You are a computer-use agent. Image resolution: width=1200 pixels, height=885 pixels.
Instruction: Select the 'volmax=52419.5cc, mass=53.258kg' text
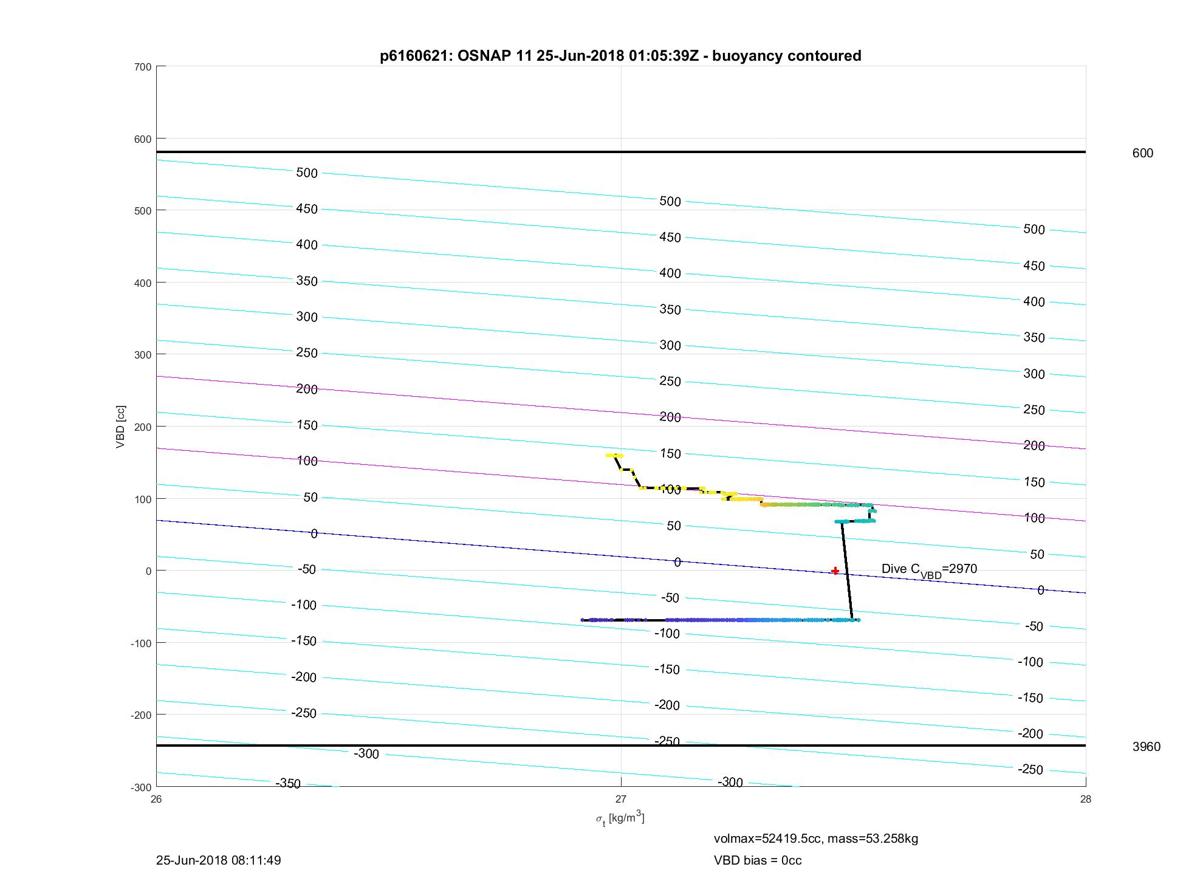(816, 838)
